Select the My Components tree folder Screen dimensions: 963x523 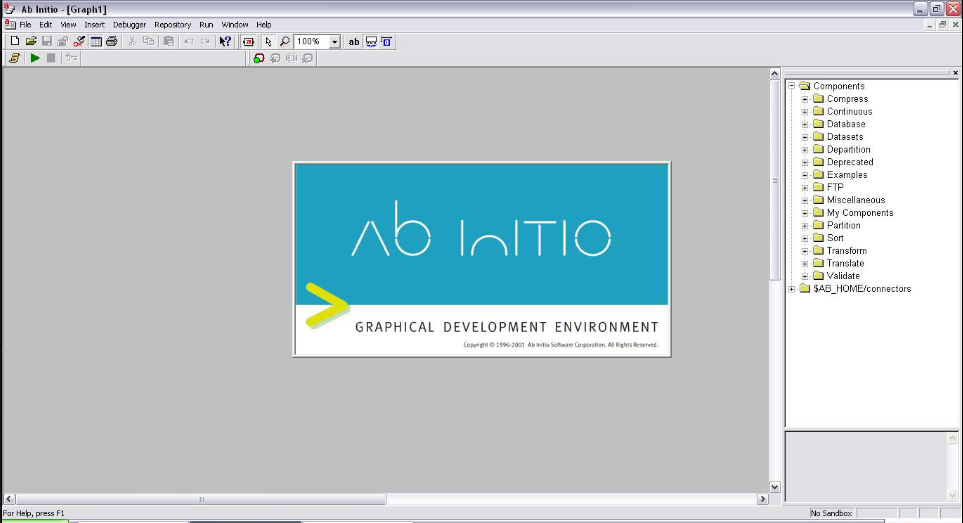(x=860, y=213)
